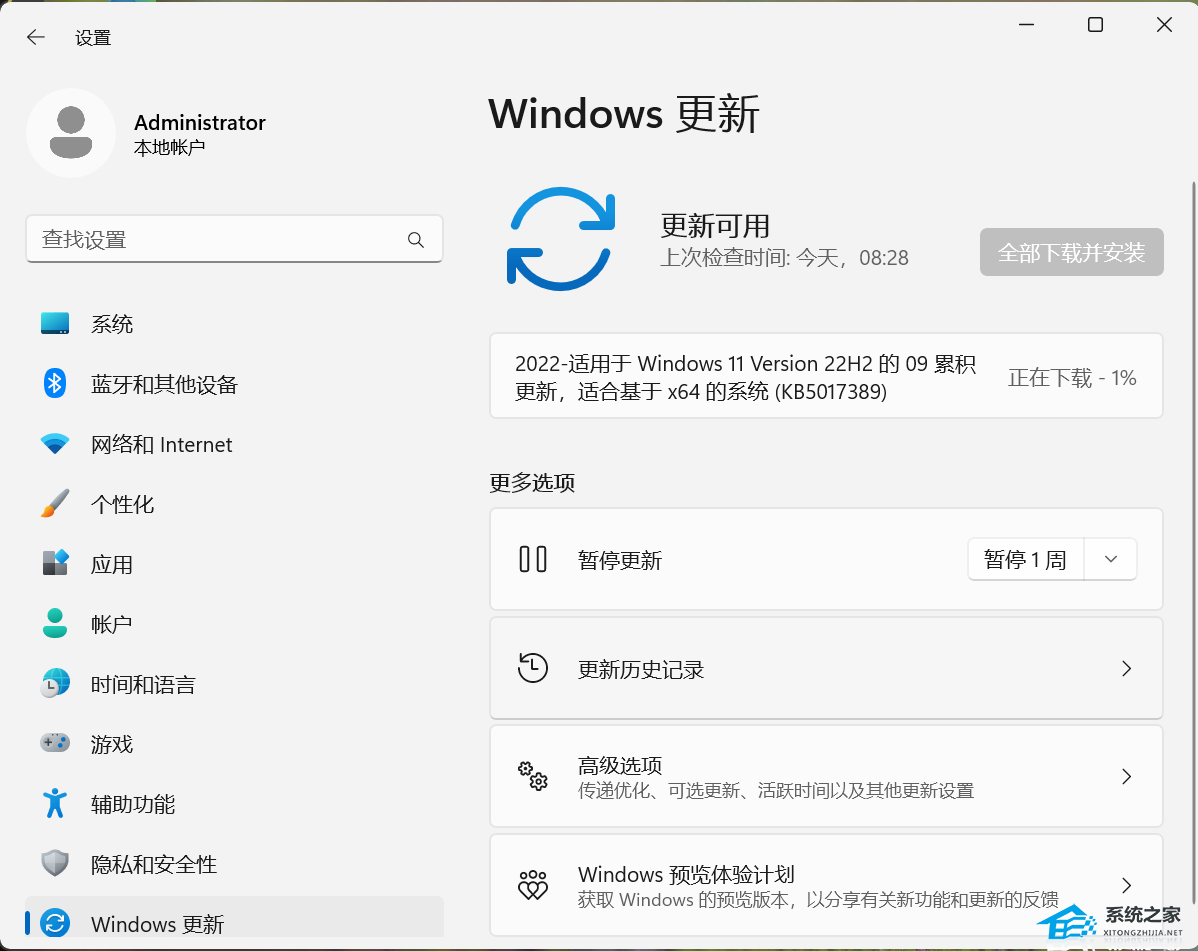Click the 更新可用 heading

click(x=714, y=225)
